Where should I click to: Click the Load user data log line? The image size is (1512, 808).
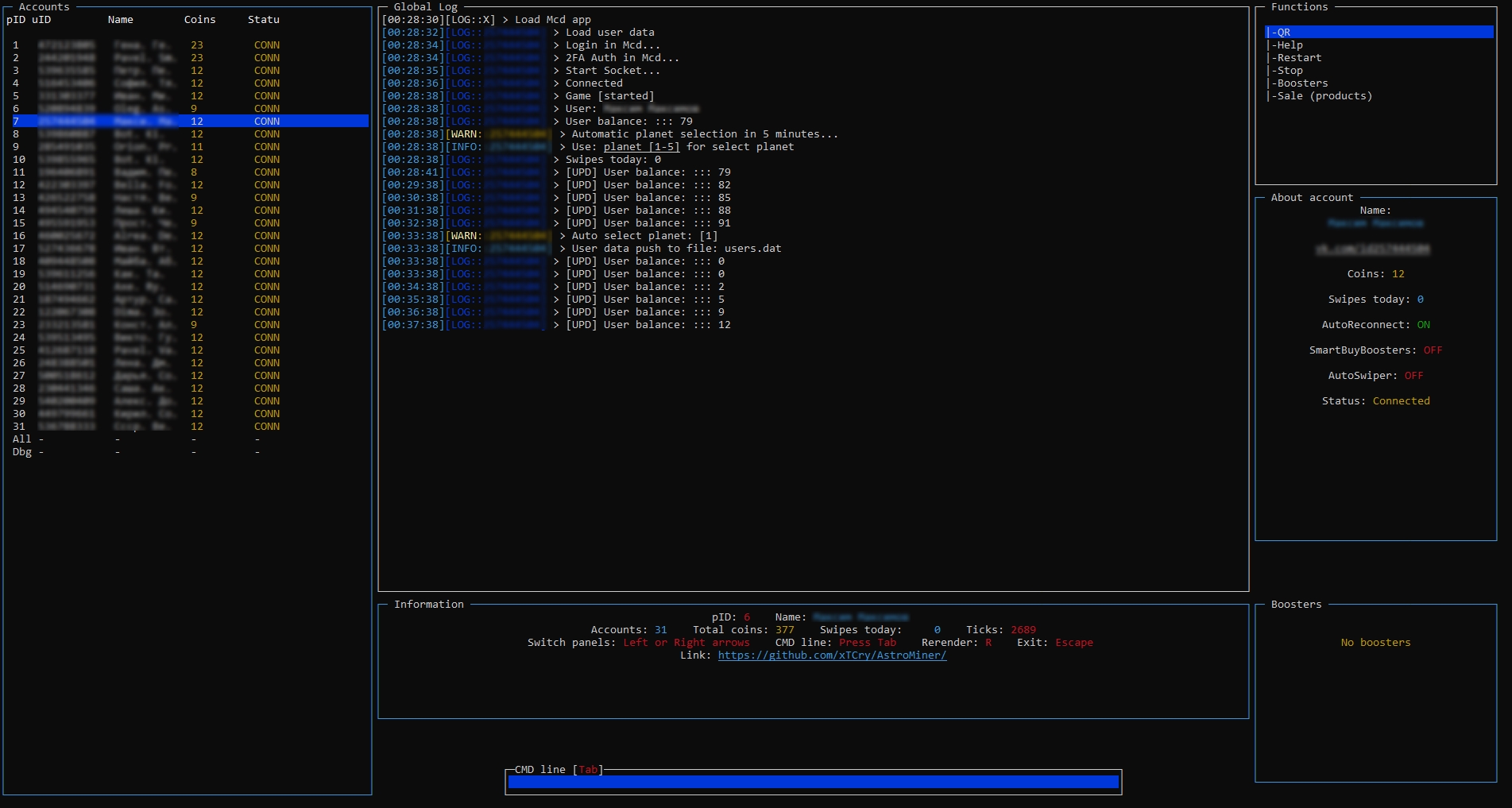click(x=518, y=33)
